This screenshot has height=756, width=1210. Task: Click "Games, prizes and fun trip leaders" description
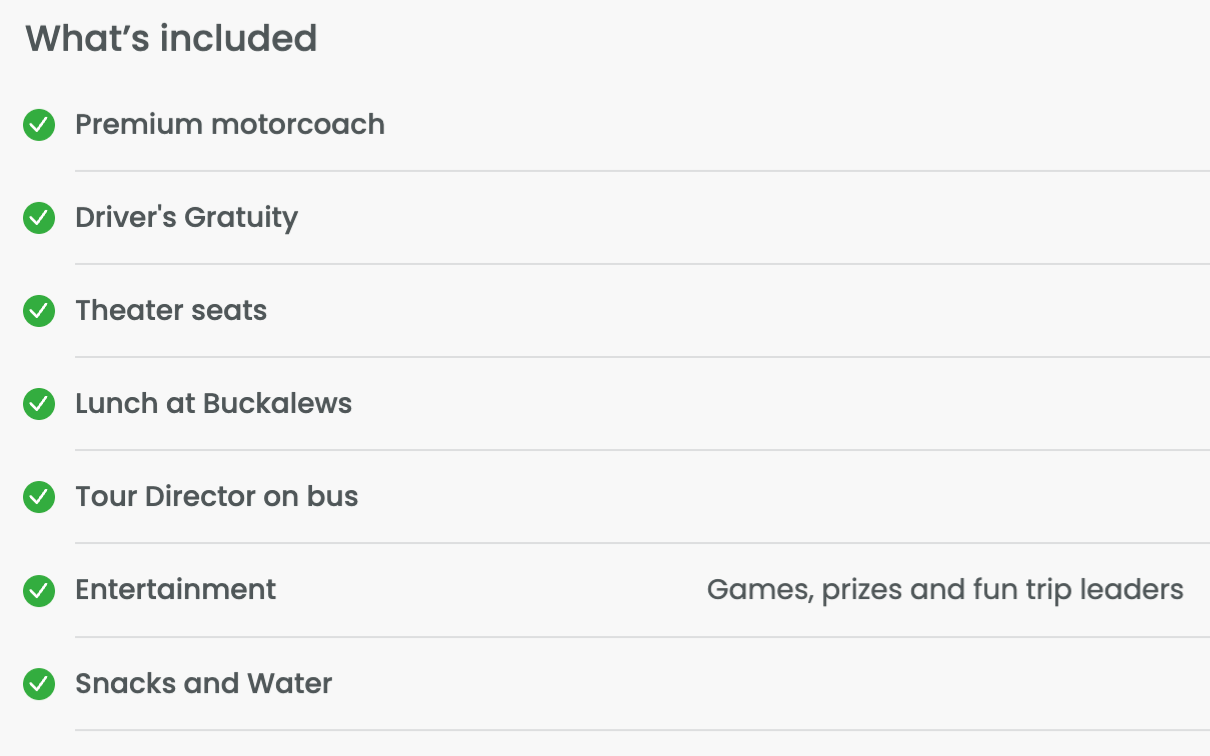pos(945,590)
